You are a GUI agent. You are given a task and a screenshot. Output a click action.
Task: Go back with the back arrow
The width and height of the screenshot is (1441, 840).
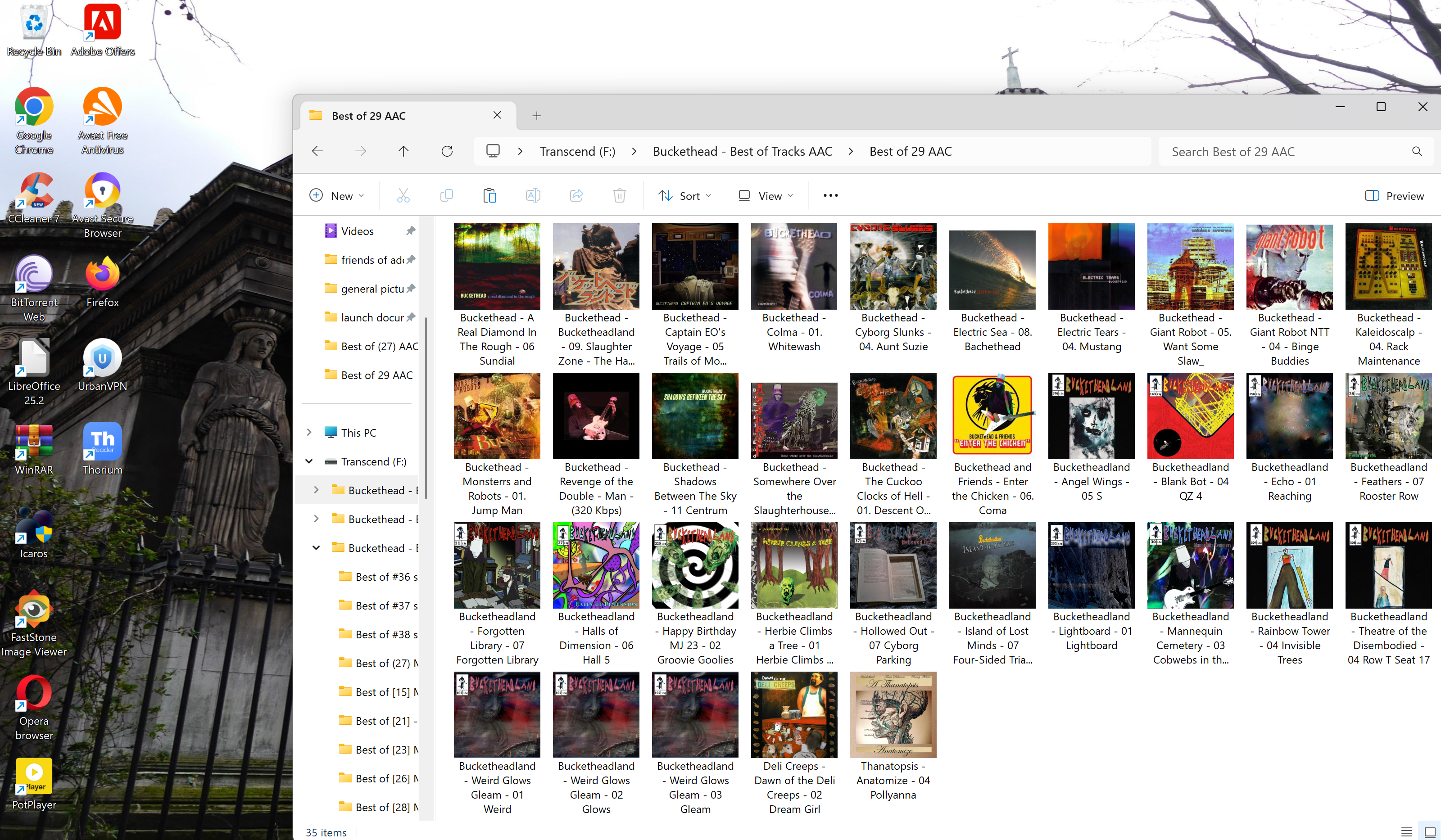point(317,151)
